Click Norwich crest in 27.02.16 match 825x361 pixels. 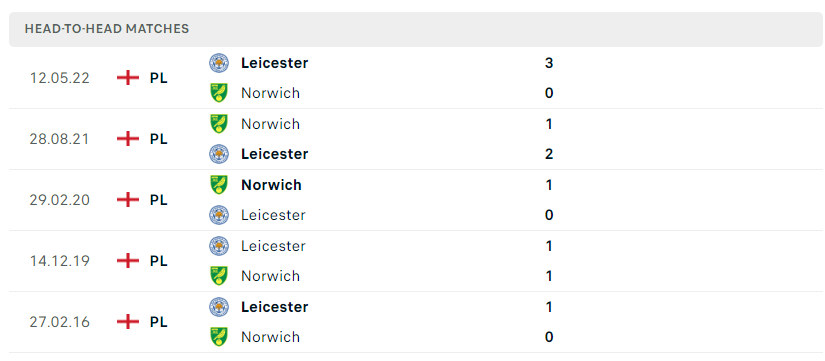[218, 337]
